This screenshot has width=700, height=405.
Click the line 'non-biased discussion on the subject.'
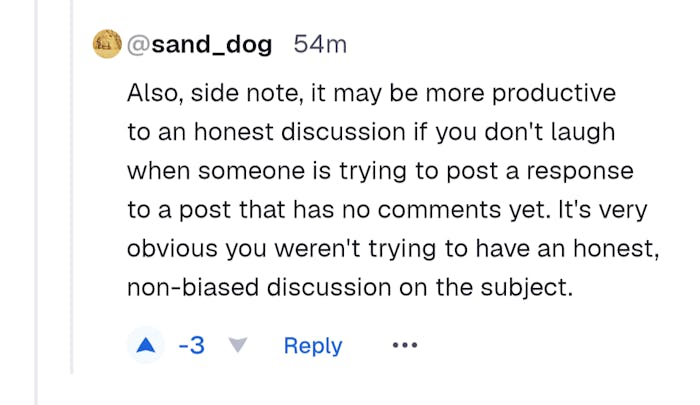(349, 288)
